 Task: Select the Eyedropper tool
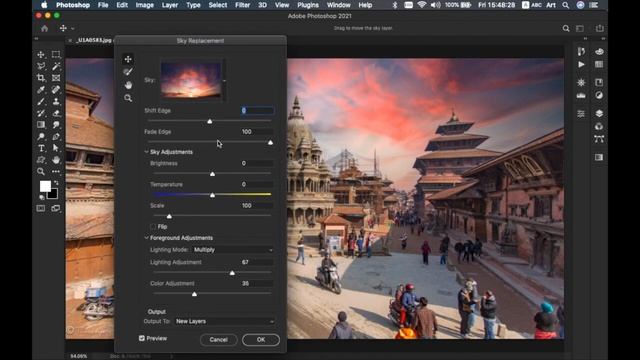41,89
